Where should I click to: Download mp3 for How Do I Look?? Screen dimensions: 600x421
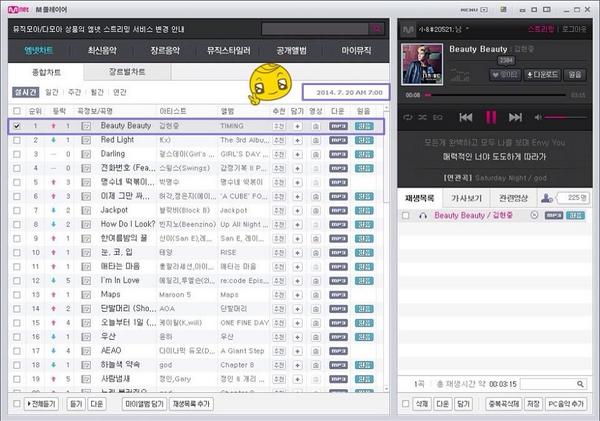(x=338, y=225)
